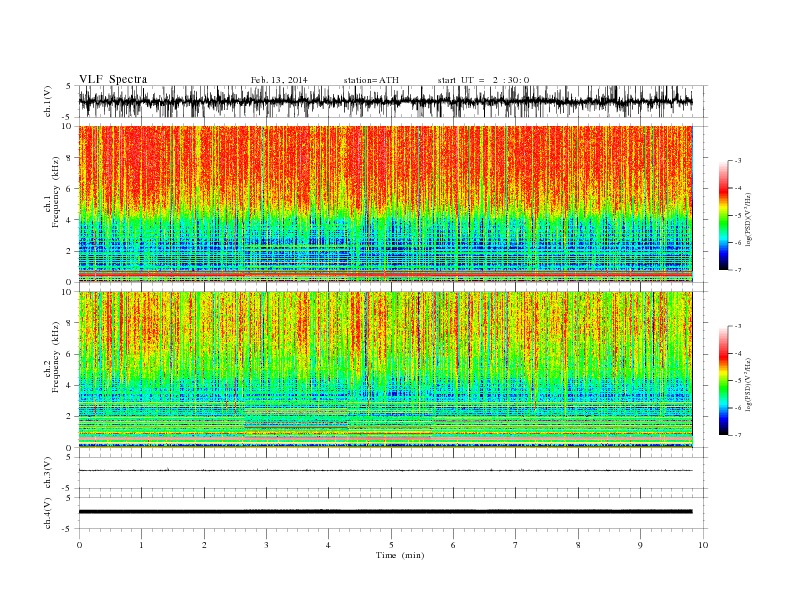Click the ch.1 color bar "-3" tick label
This screenshot has height=612, width=792.
click(x=737, y=161)
